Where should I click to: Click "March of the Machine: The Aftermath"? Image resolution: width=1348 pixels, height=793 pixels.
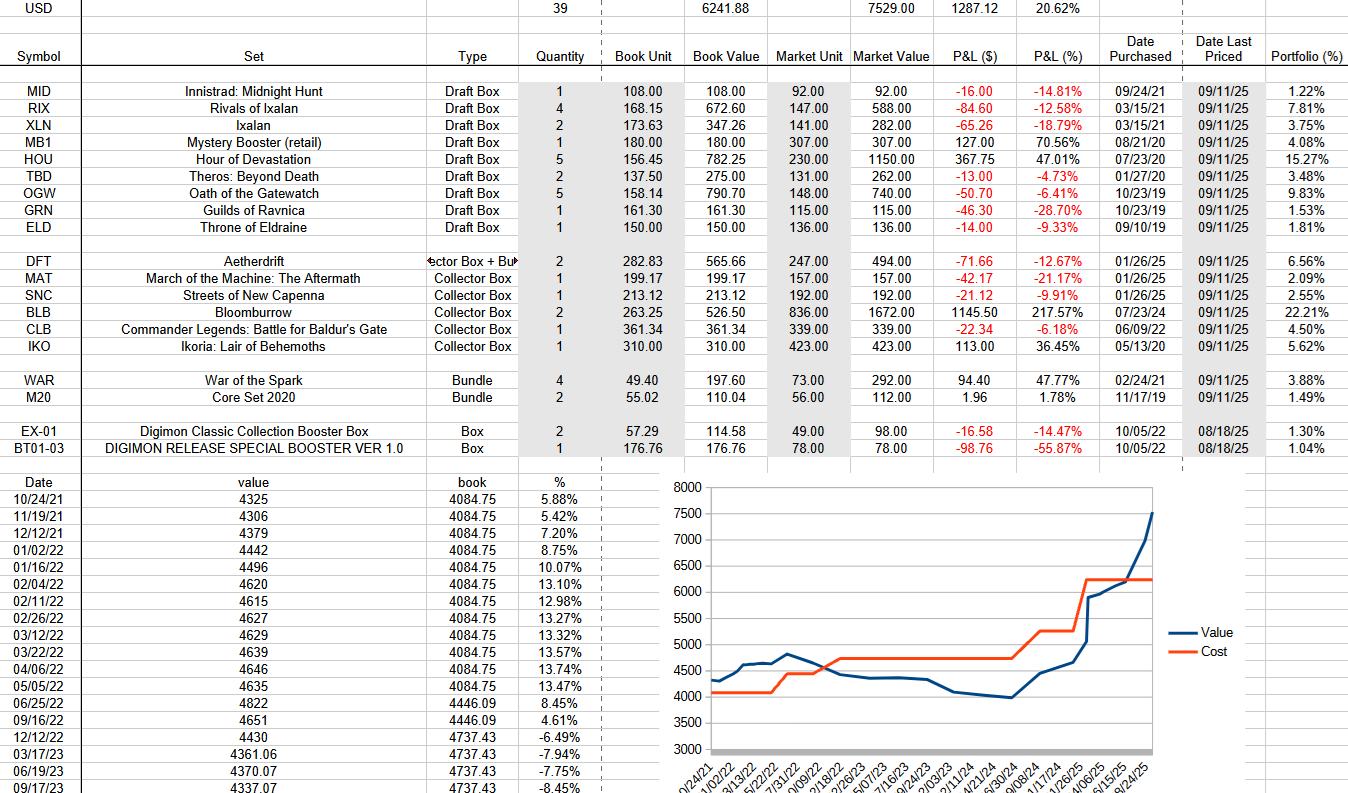254,278
